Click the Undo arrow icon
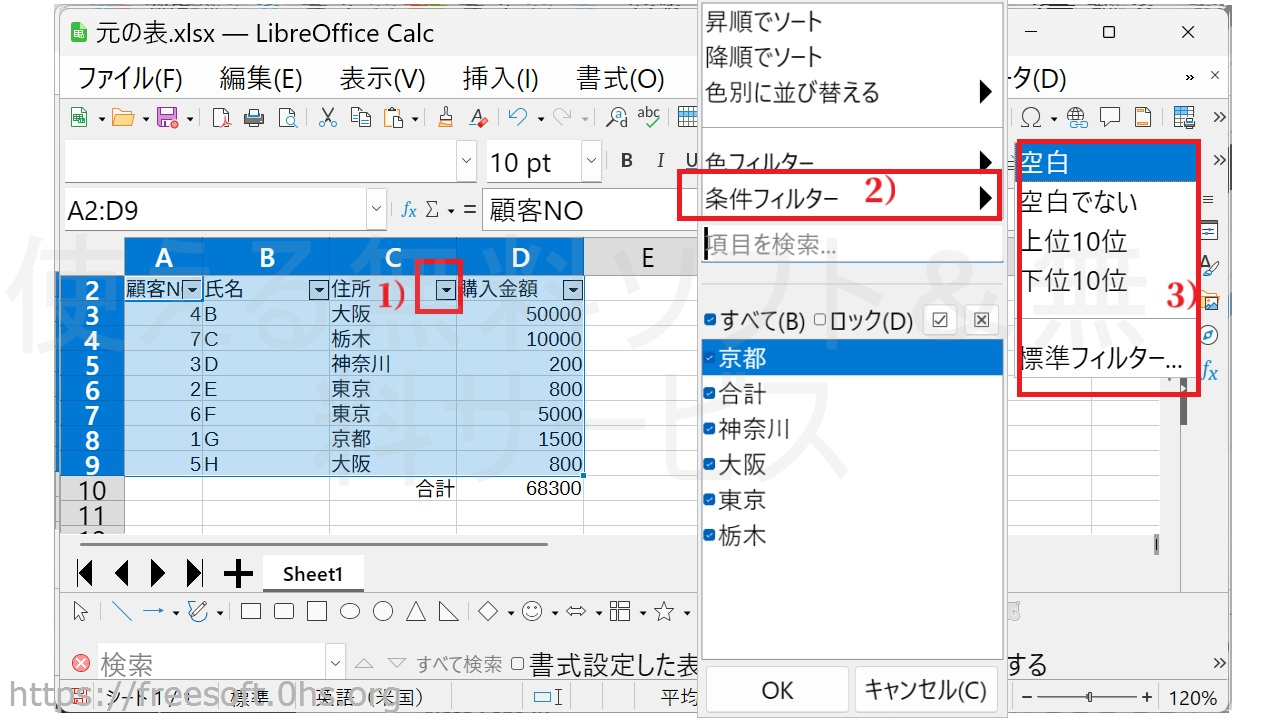This screenshot has width=1280, height=720. click(x=517, y=118)
